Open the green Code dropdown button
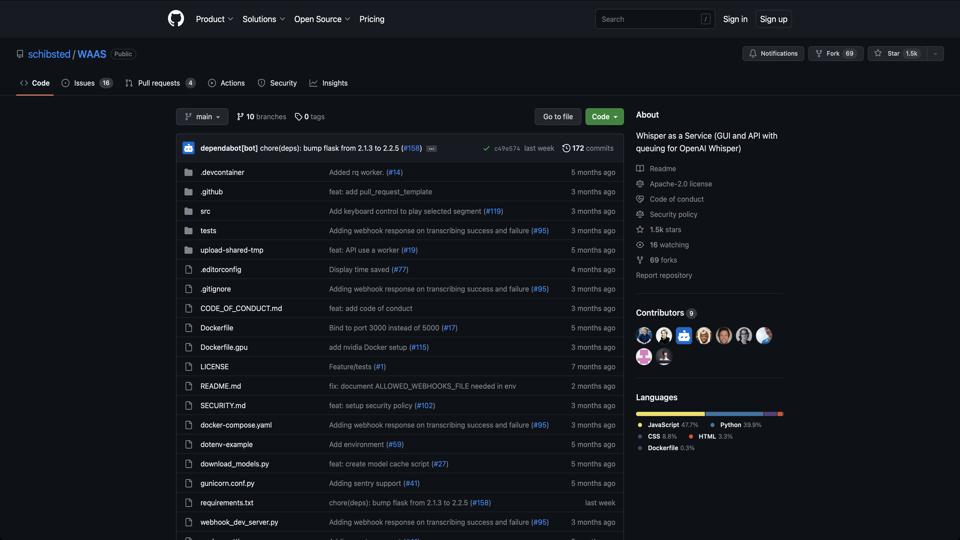Image resolution: width=960 pixels, height=540 pixels. click(x=604, y=117)
